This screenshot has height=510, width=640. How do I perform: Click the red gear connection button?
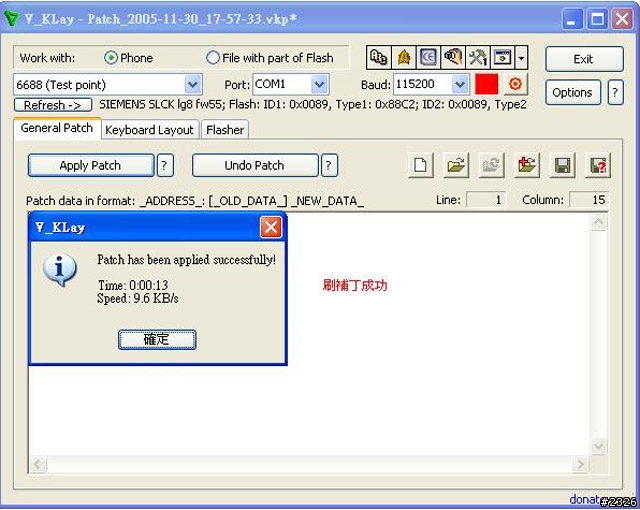tap(516, 84)
